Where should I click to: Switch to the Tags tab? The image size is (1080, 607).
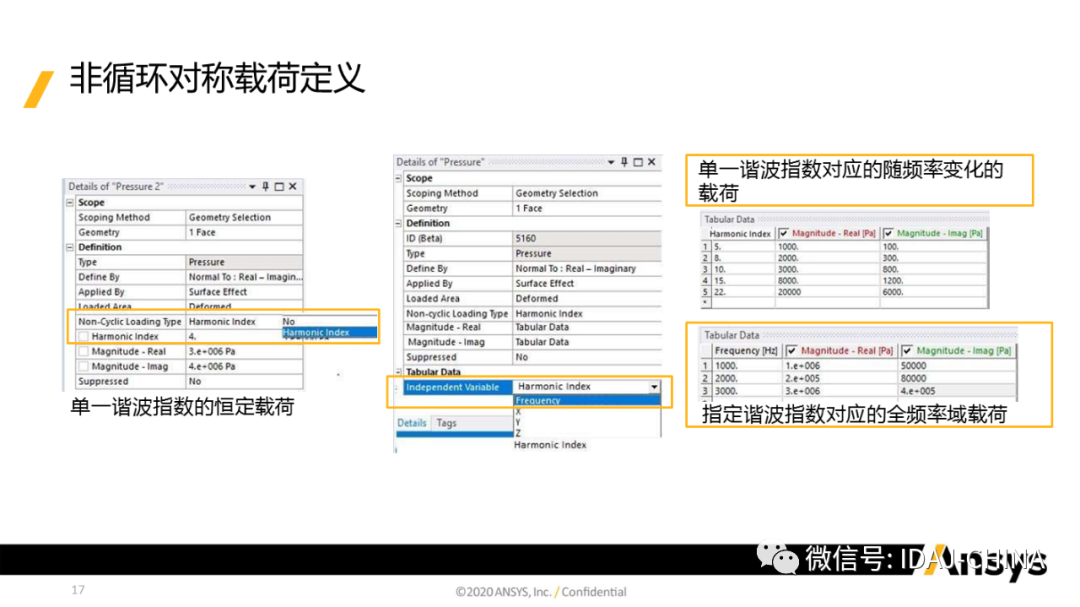(x=446, y=423)
